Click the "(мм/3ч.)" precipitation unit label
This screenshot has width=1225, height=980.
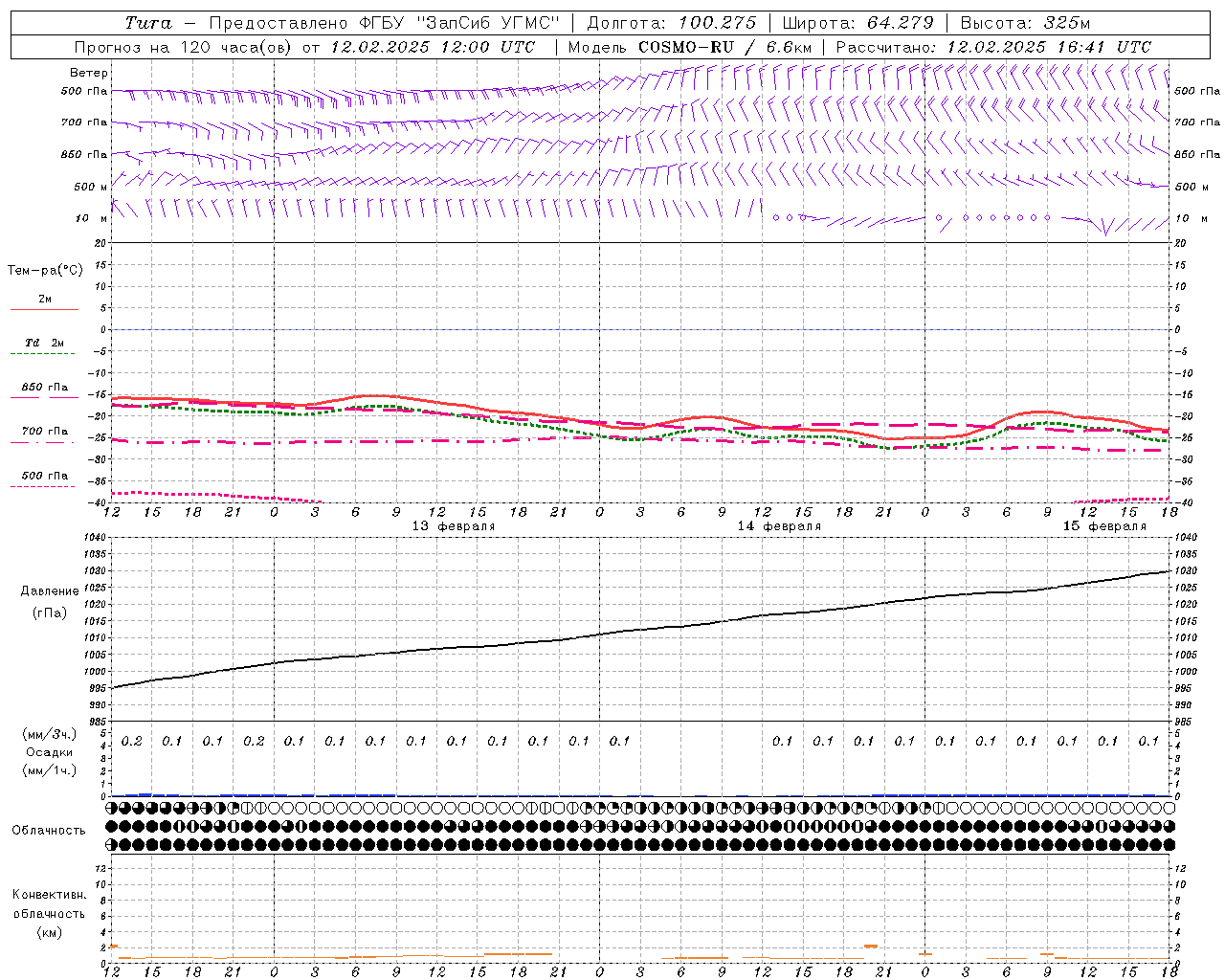[50, 734]
